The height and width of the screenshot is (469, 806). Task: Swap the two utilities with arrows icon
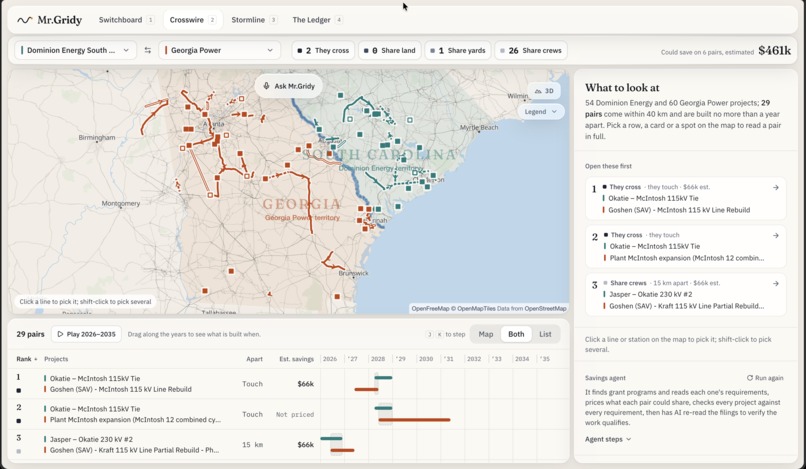click(148, 50)
